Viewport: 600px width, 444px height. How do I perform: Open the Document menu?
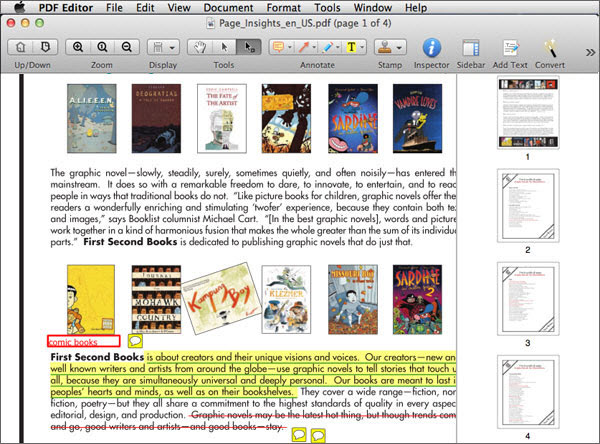pos(228,8)
